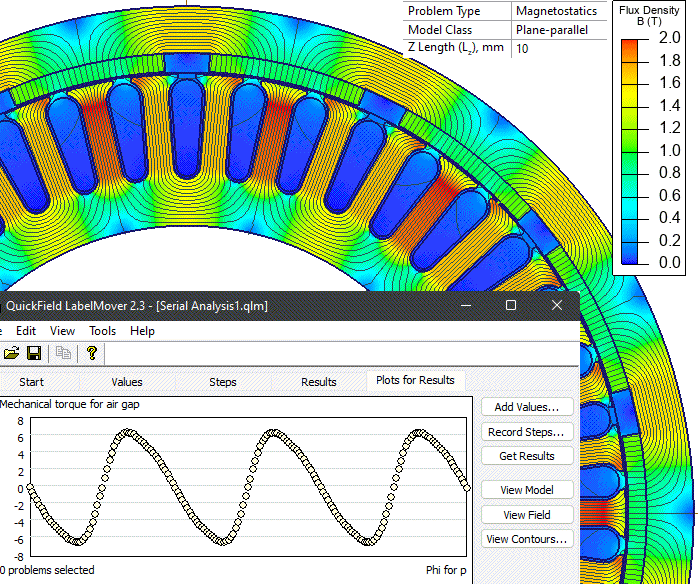This screenshot has width=698, height=584.
Task: Click the Copy toolbar icon
Action: (63, 353)
